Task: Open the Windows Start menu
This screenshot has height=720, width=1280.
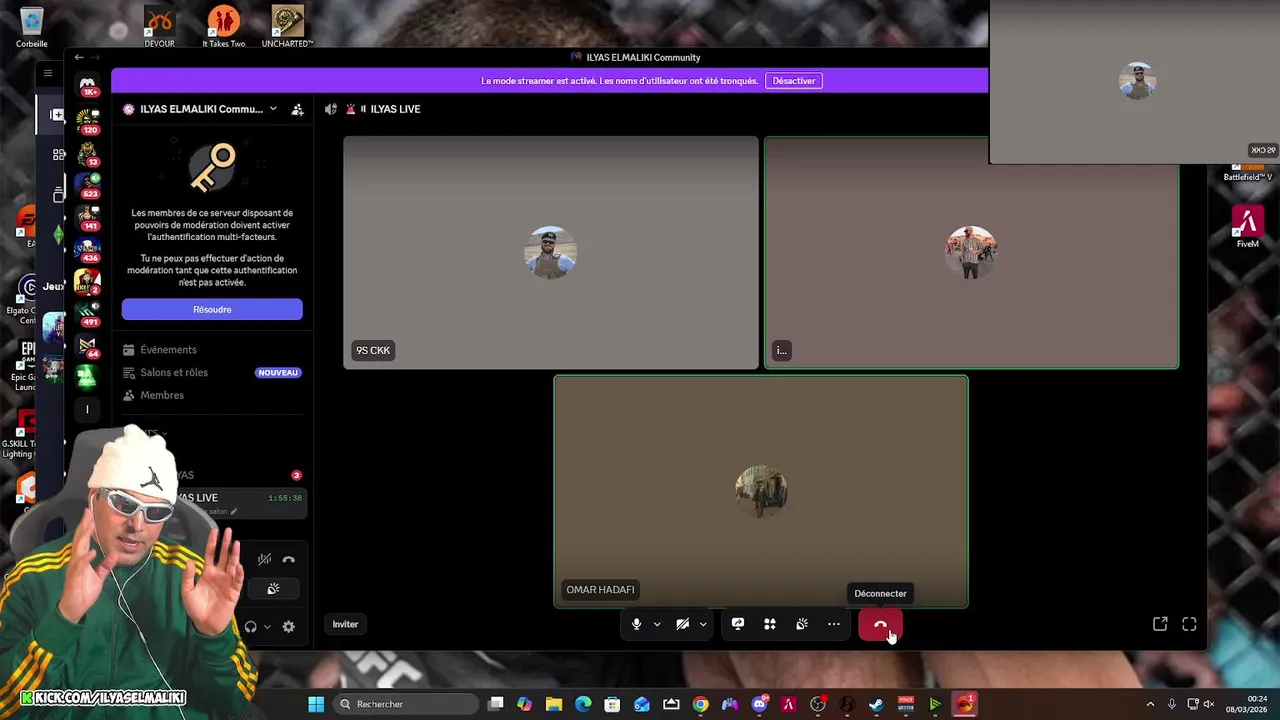Action: click(x=316, y=704)
